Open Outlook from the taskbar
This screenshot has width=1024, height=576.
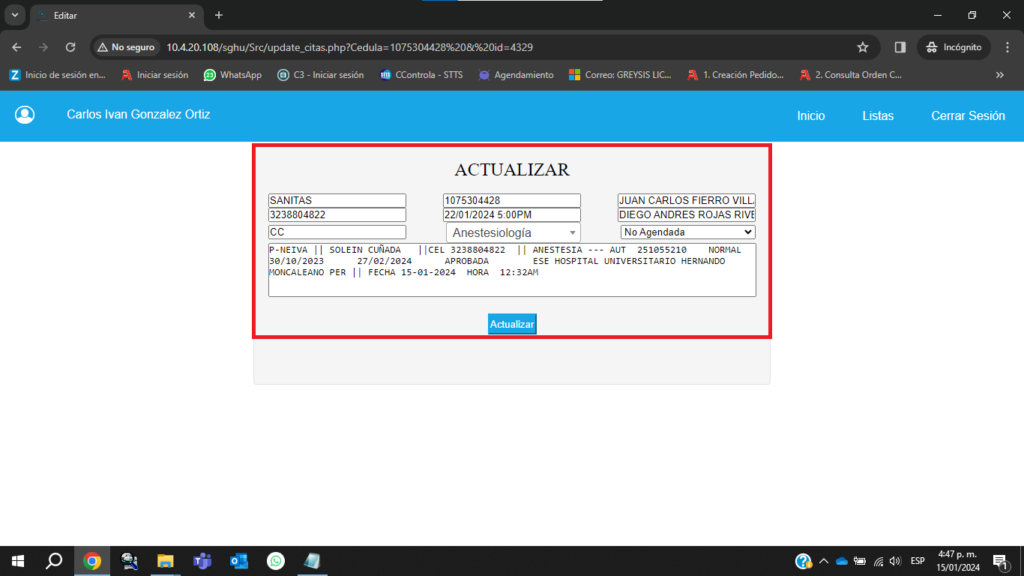238,561
